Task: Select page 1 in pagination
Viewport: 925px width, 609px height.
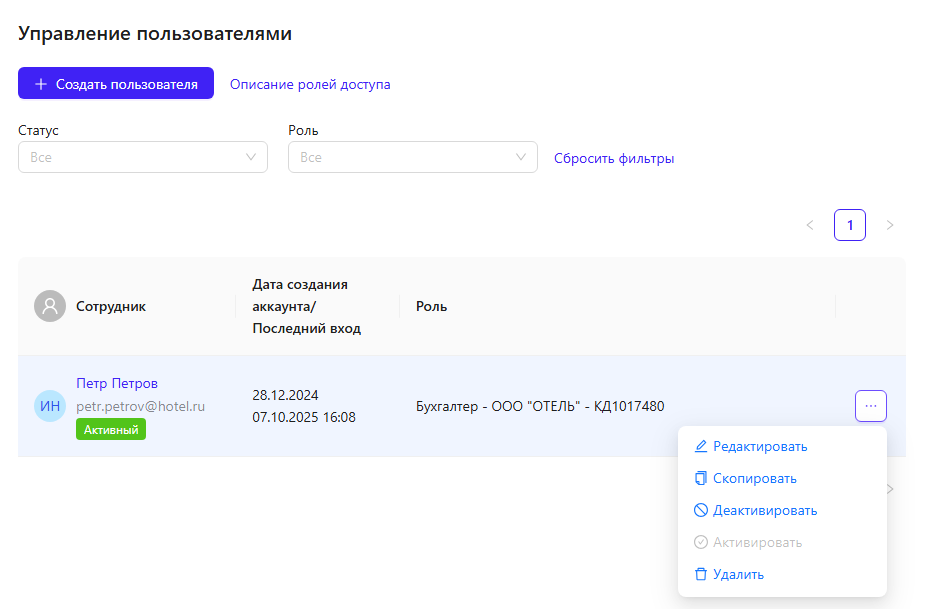Action: 850,225
